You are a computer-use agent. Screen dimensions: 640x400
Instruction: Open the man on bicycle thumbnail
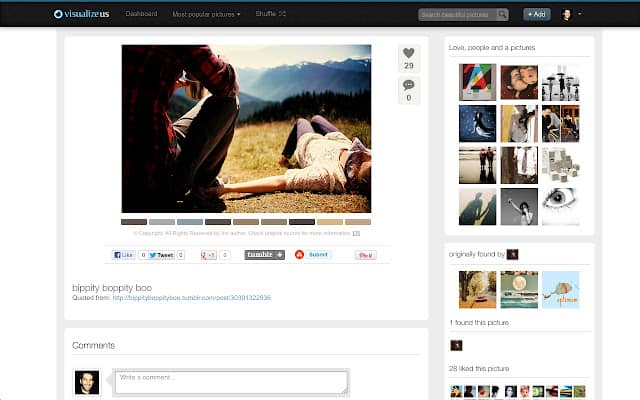point(560,124)
